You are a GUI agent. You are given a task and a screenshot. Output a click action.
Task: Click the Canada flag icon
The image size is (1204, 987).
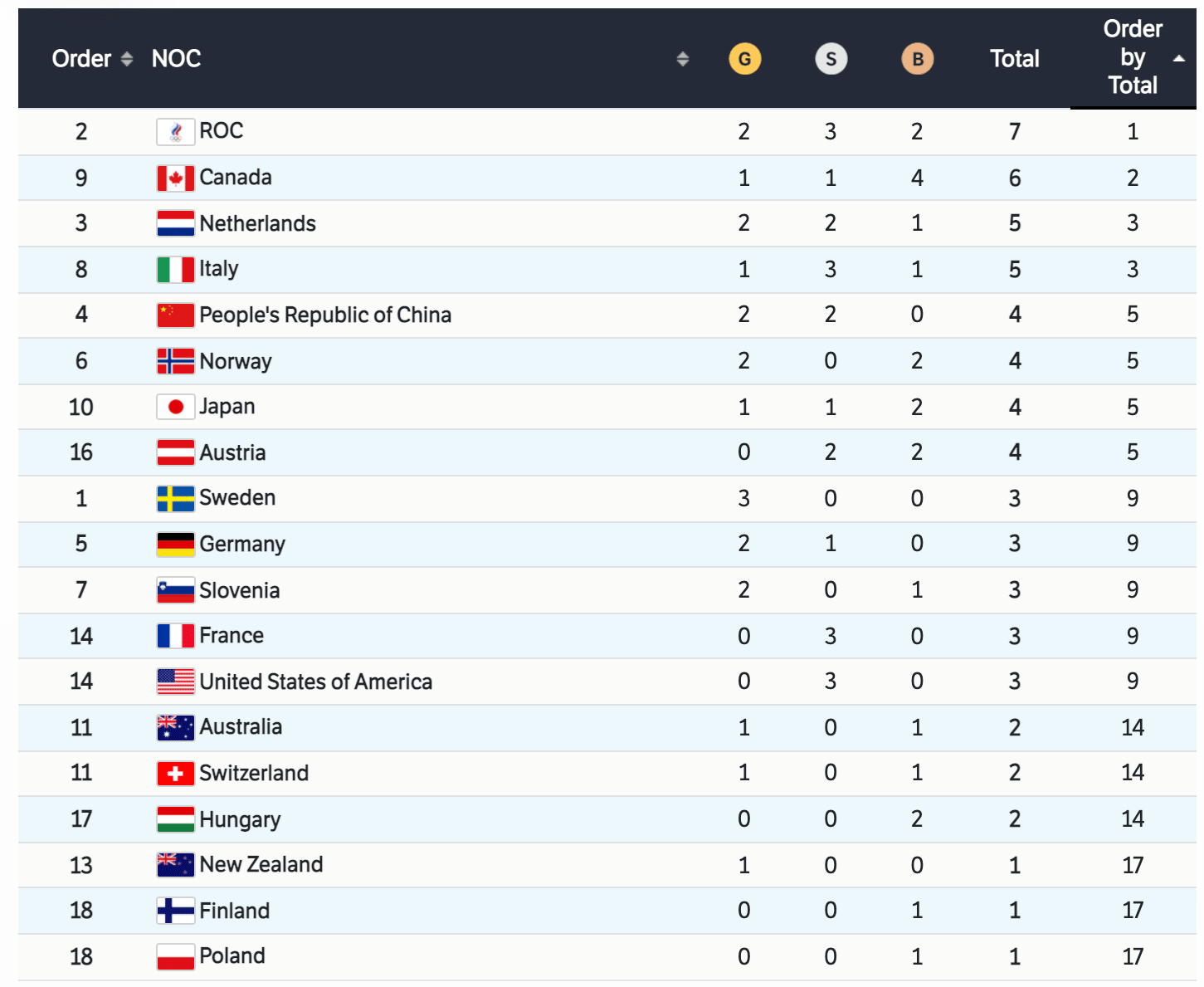pyautogui.click(x=175, y=178)
